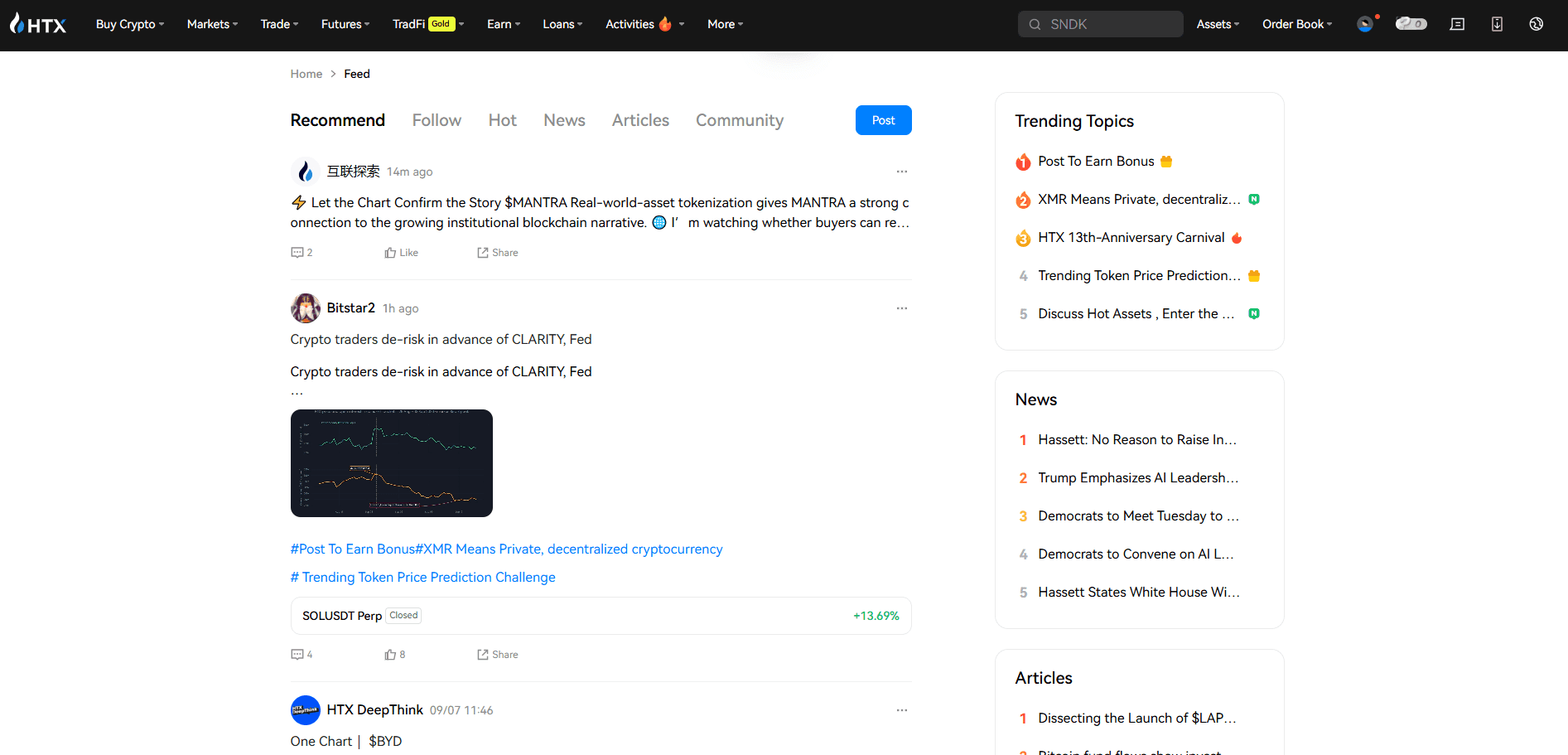Click the SNDK search input field
1568x755 pixels.
tap(1100, 24)
